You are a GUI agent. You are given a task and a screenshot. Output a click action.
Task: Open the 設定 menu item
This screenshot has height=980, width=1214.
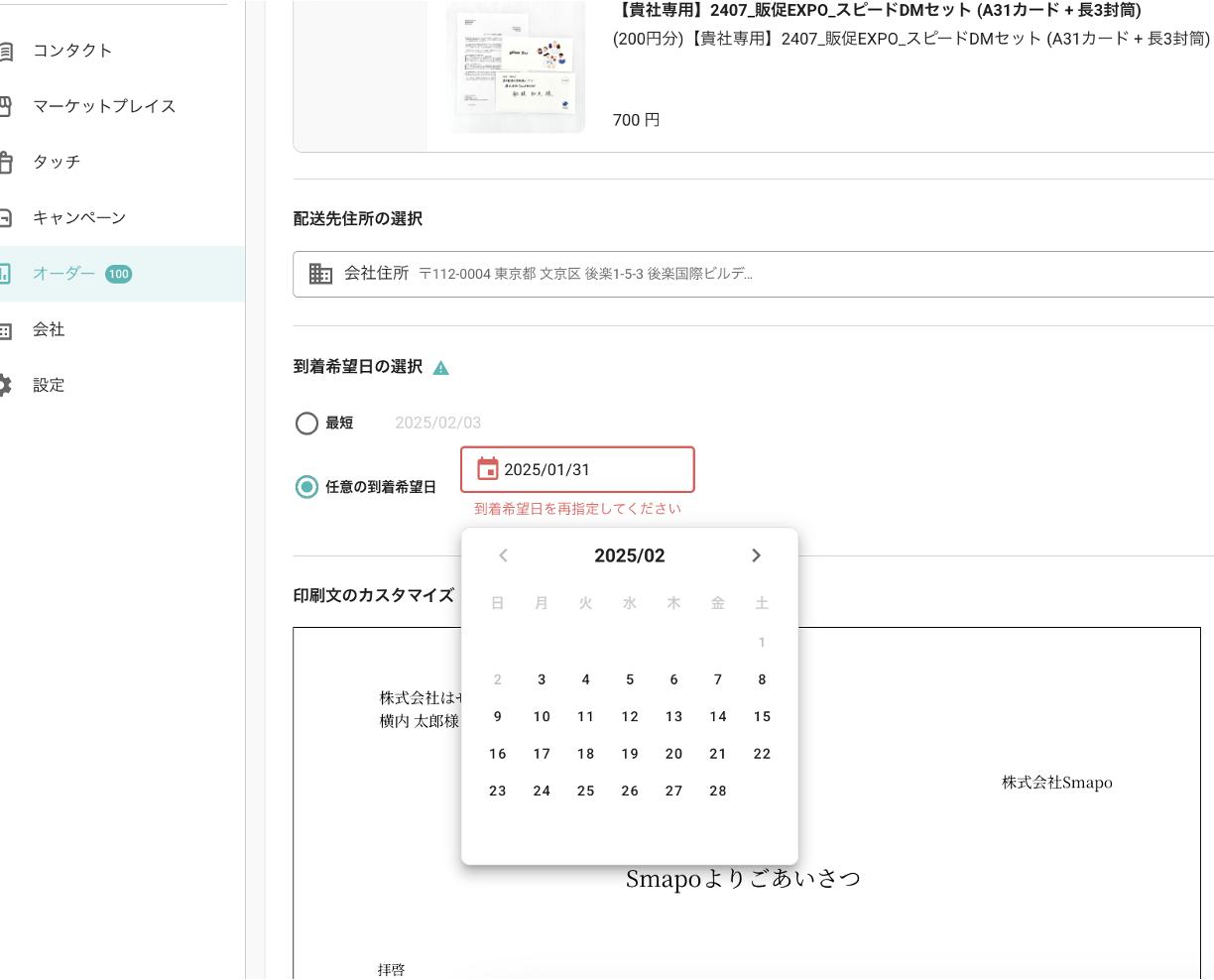pyautogui.click(x=49, y=385)
